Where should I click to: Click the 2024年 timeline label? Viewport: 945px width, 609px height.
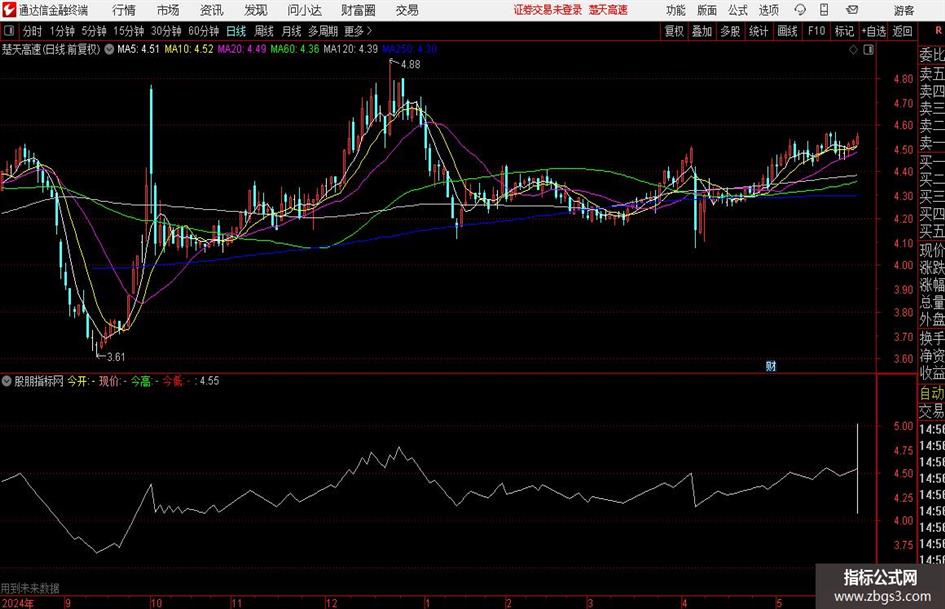coord(18,603)
